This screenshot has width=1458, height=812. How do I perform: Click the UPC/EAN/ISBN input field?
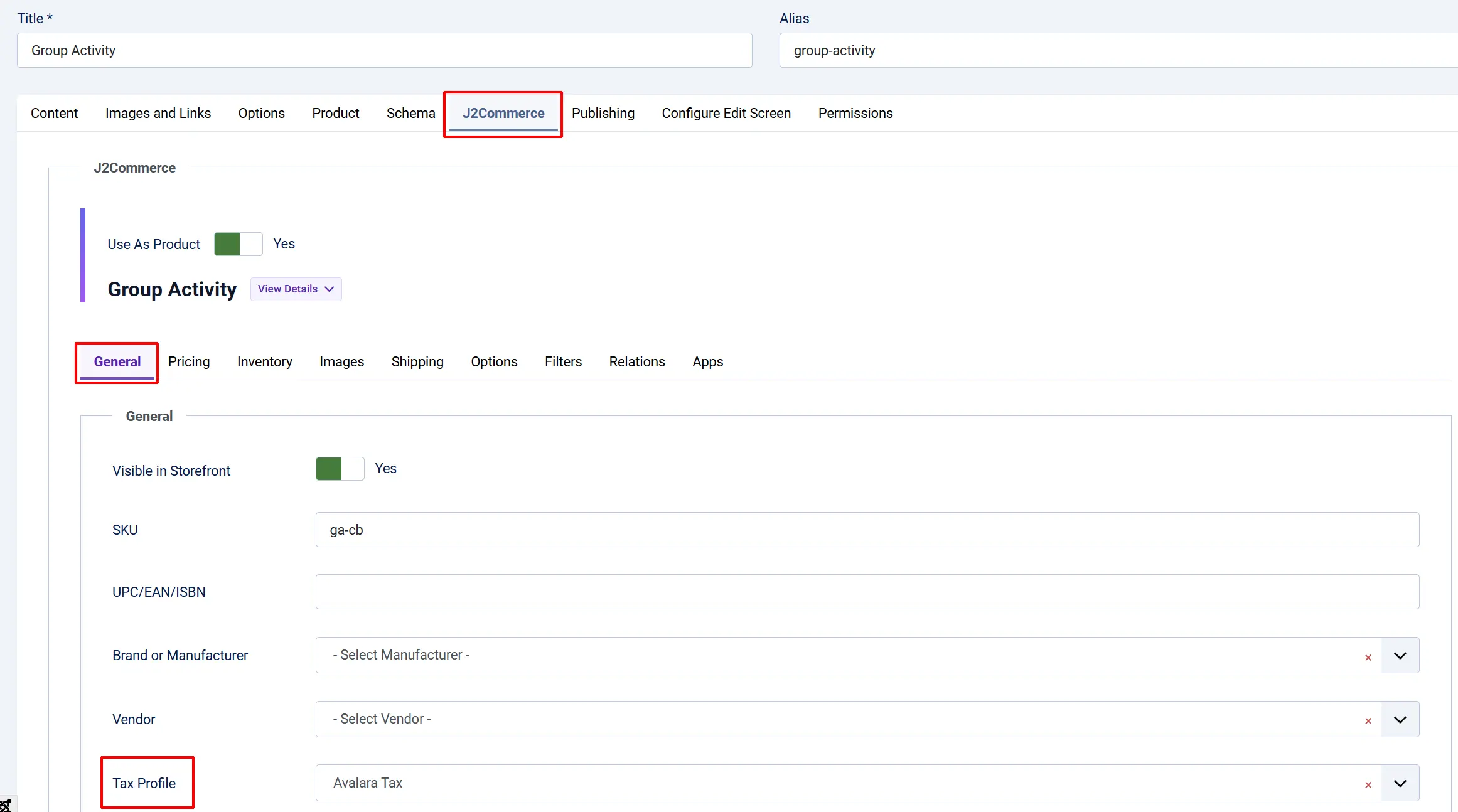(x=867, y=592)
